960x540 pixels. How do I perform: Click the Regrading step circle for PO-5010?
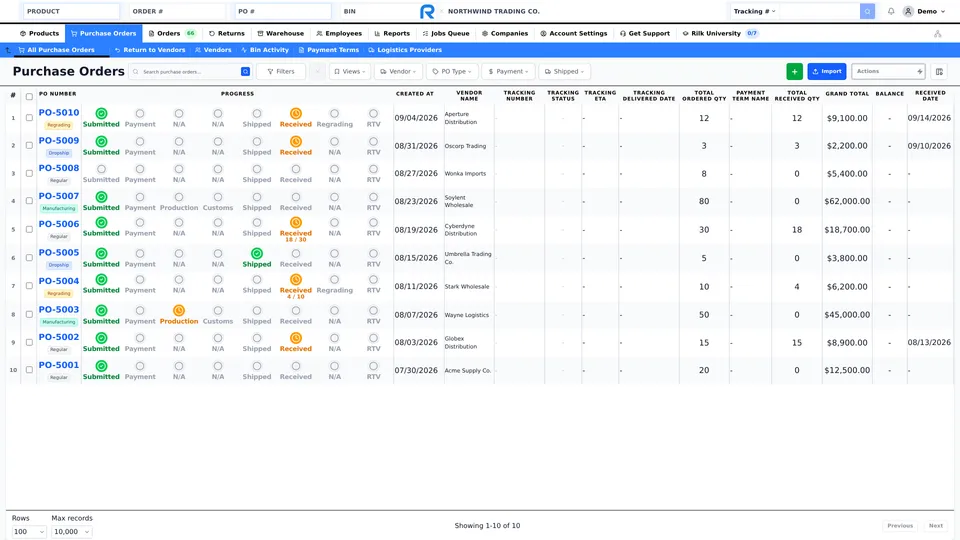334,113
